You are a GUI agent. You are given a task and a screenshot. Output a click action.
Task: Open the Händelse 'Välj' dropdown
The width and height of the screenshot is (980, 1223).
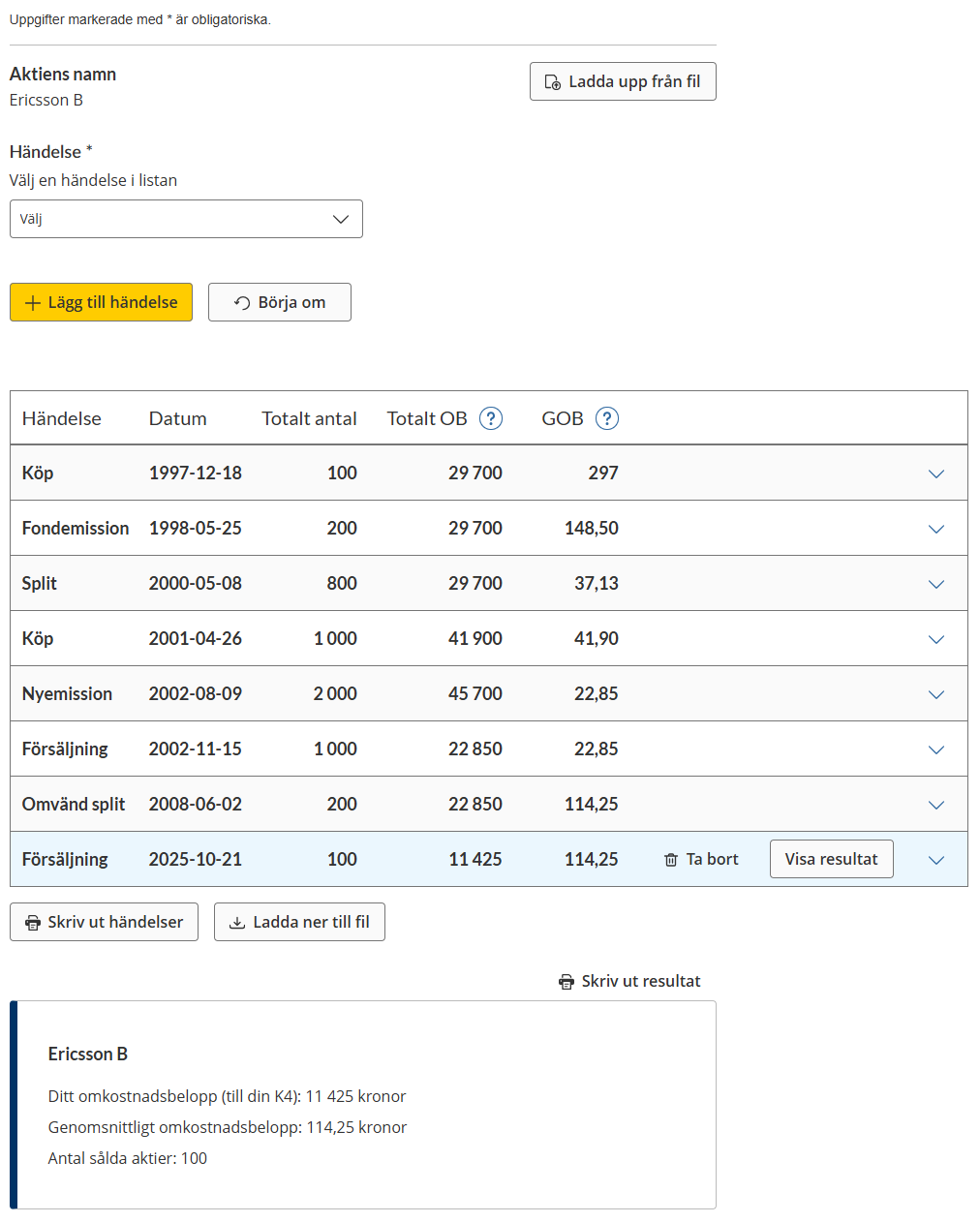186,219
